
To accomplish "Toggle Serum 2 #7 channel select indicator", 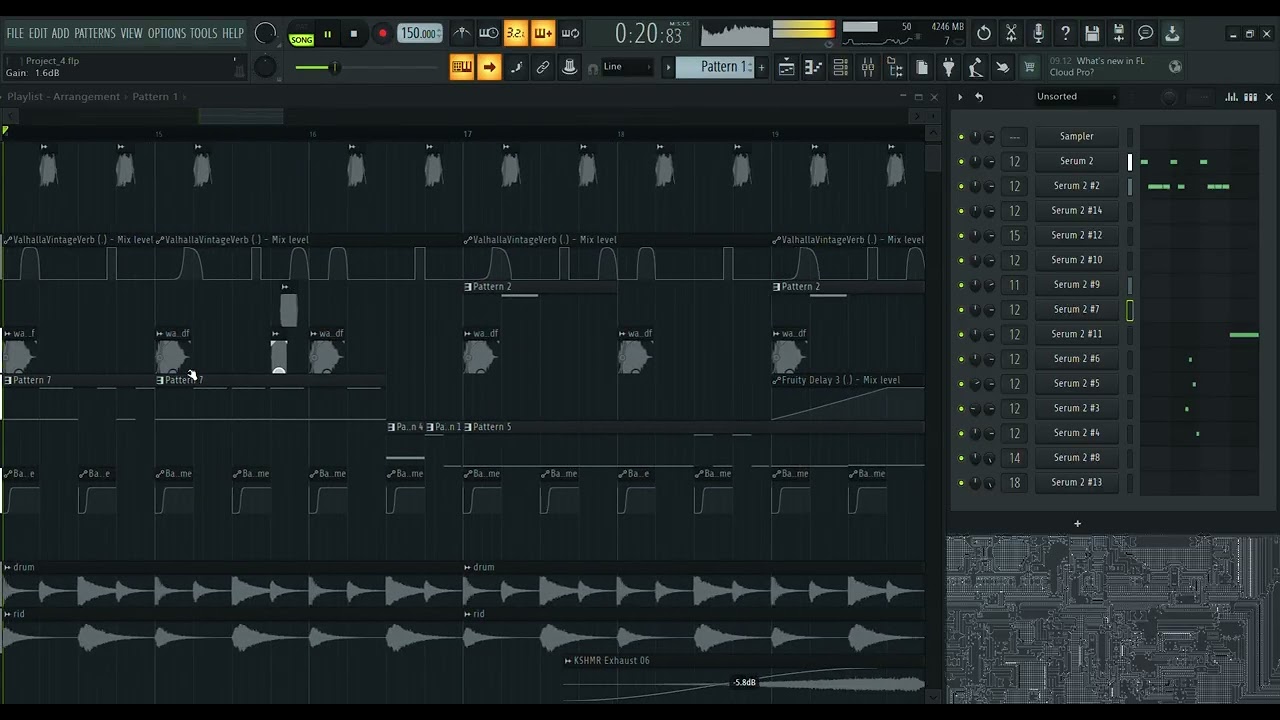I will point(1130,310).
